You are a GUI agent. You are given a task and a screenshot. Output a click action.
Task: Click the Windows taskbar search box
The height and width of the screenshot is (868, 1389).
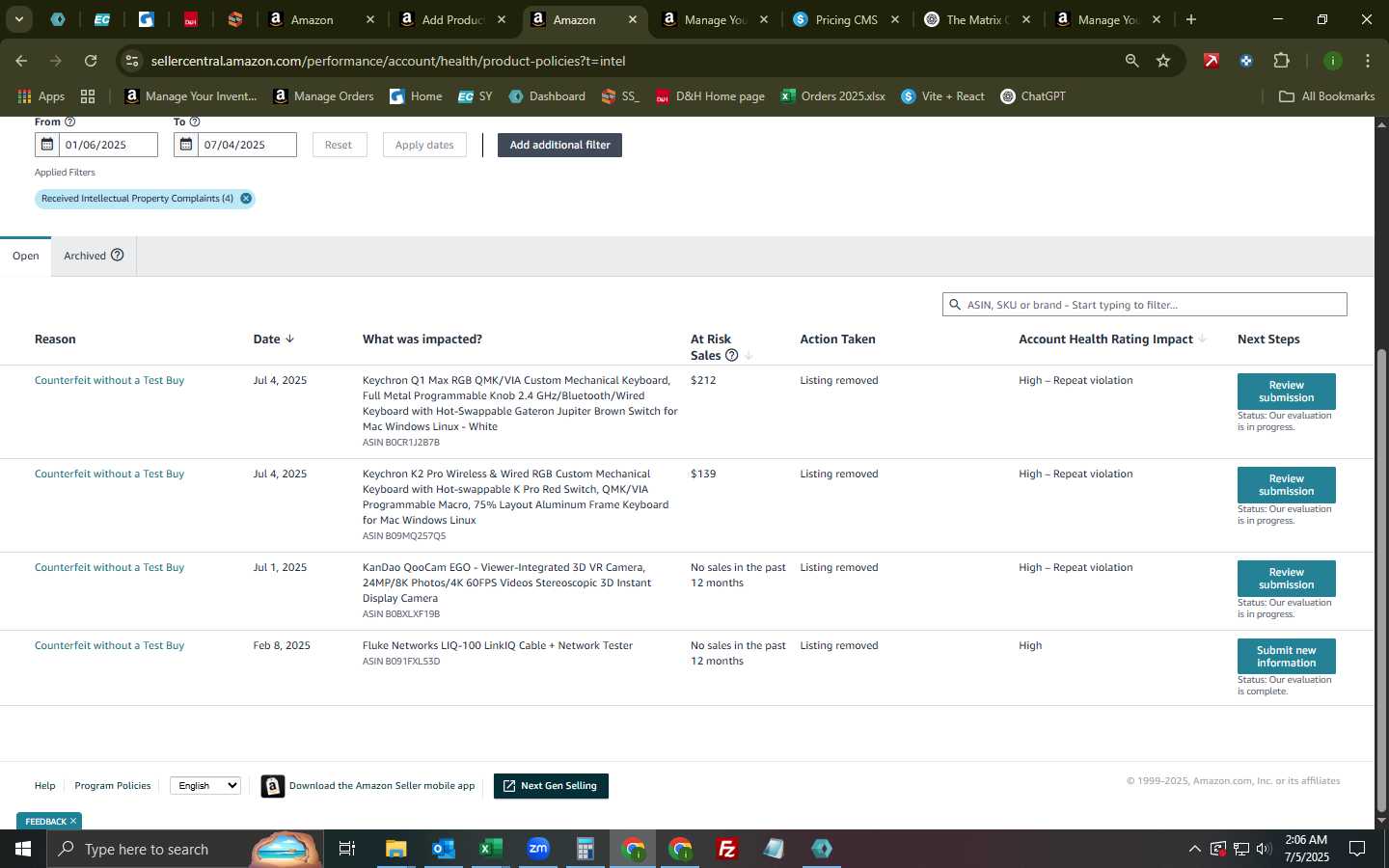[183, 849]
